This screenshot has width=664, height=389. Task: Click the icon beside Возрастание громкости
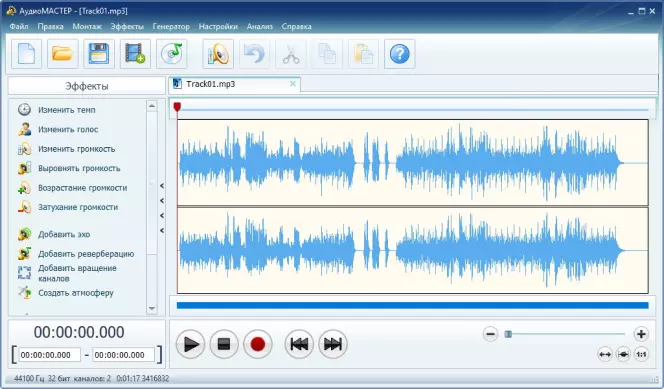(25, 188)
